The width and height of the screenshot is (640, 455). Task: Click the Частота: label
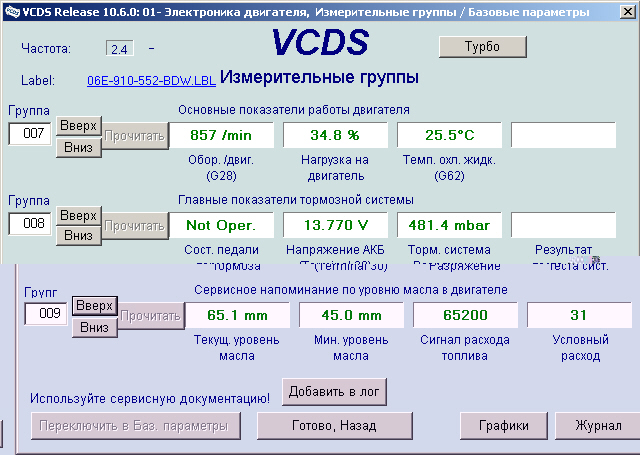[x=46, y=49]
